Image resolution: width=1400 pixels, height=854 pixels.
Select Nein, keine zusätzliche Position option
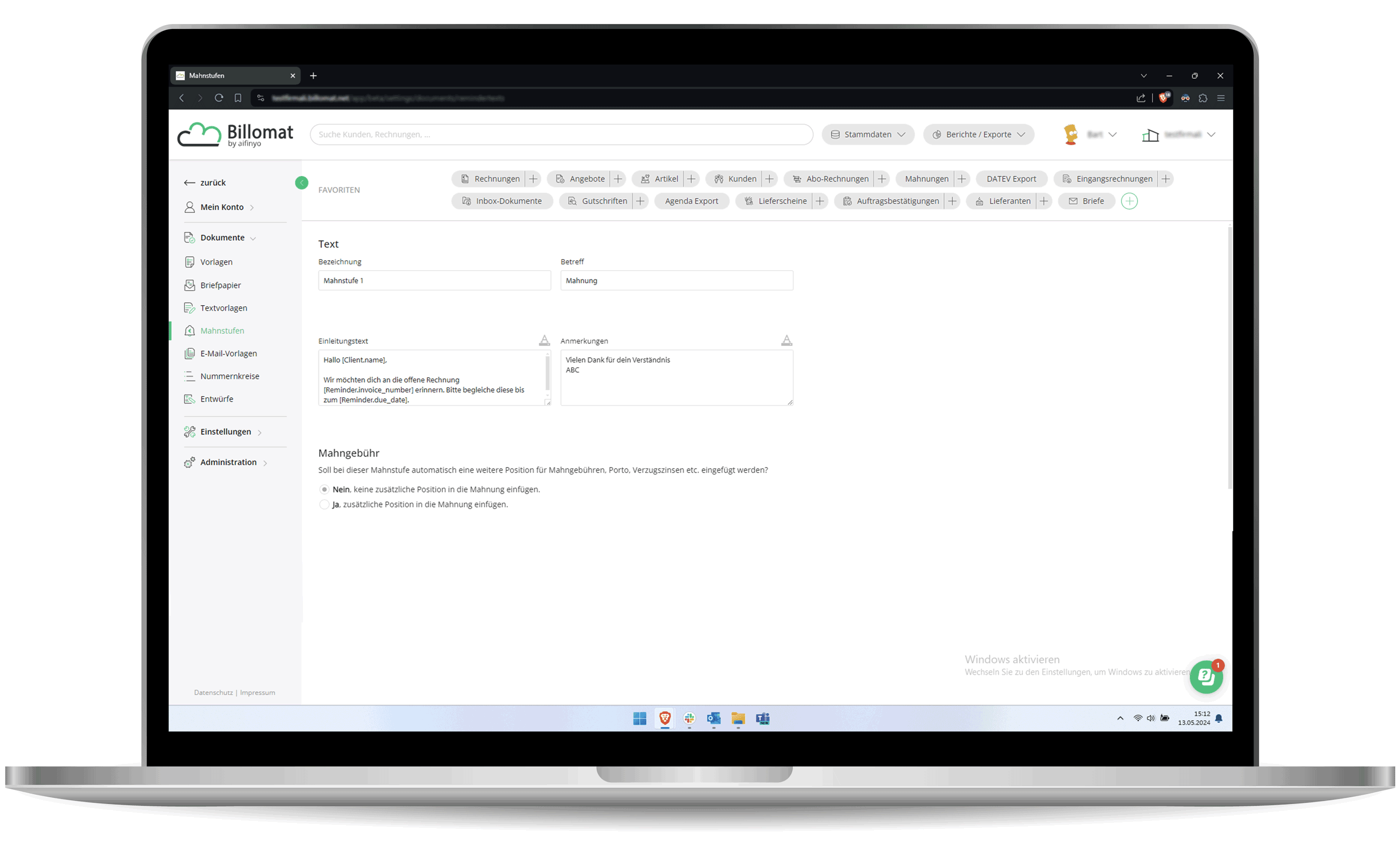click(x=324, y=489)
